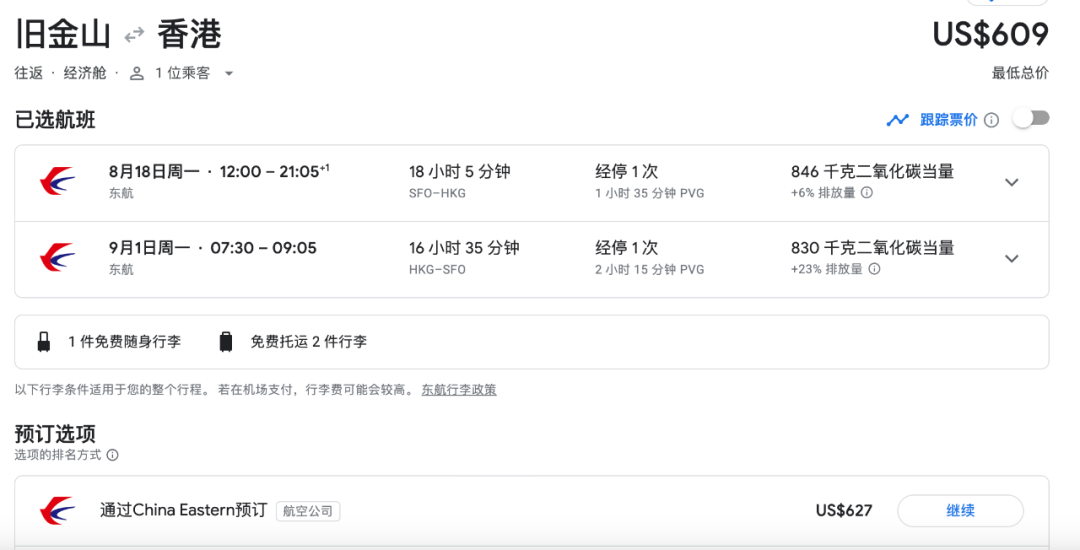Click the checked luggage suitcase icon
This screenshot has height=550, width=1080.
click(226, 342)
